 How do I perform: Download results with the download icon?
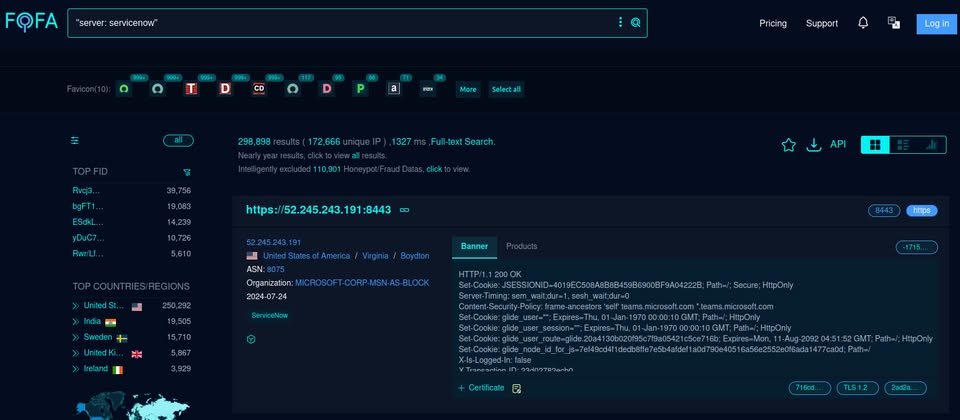coord(813,145)
